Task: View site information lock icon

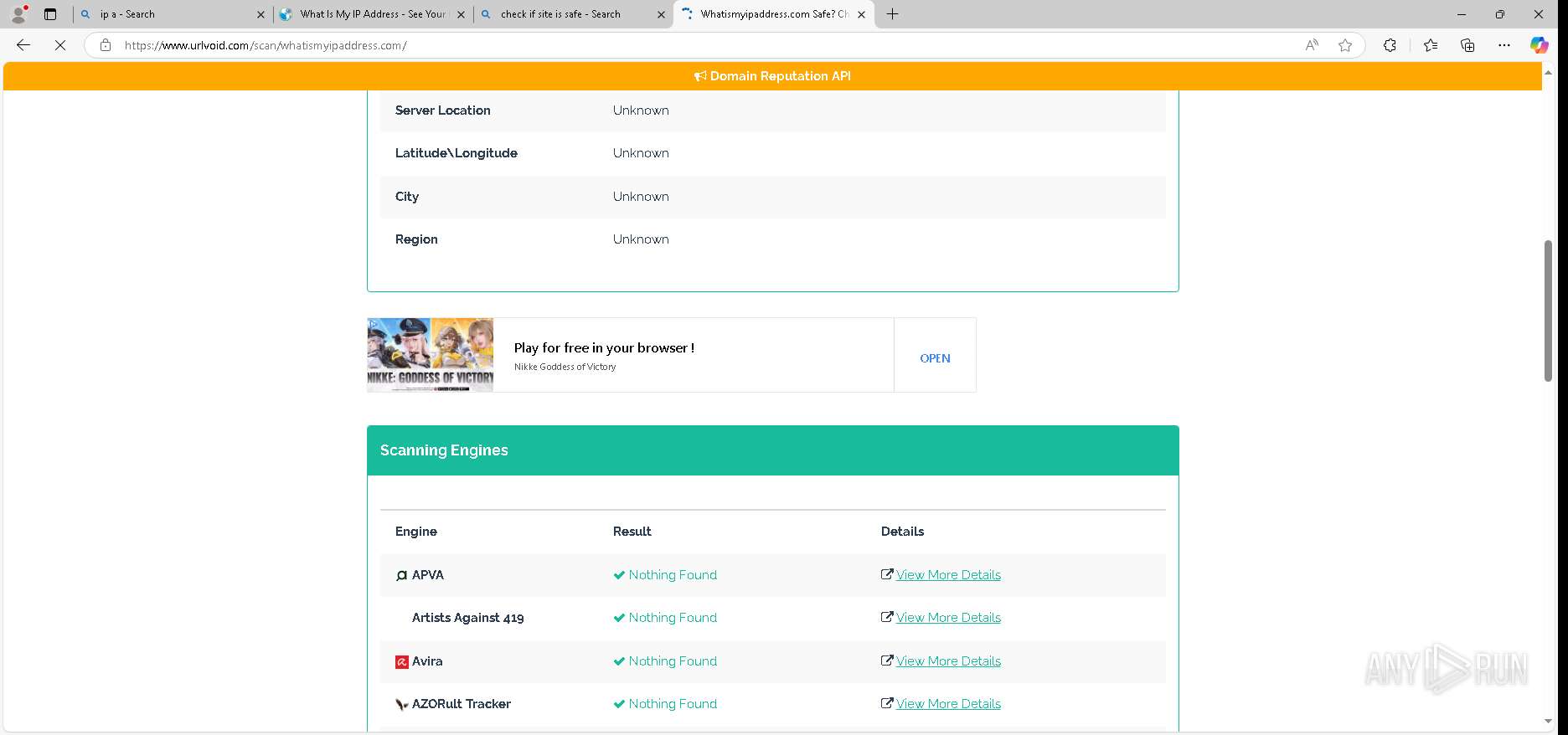Action: coord(106,45)
